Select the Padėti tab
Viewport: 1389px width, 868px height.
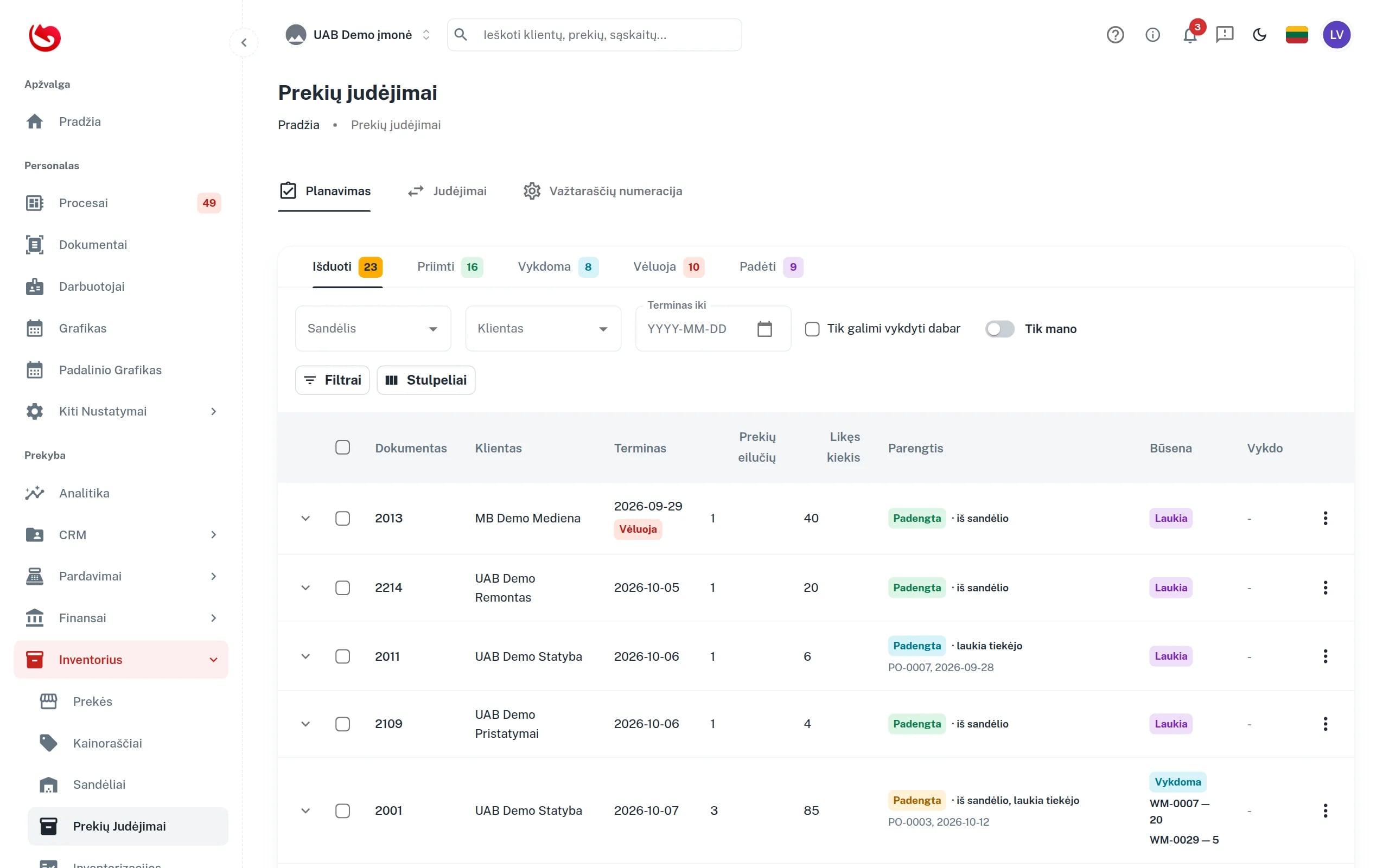pos(771,267)
